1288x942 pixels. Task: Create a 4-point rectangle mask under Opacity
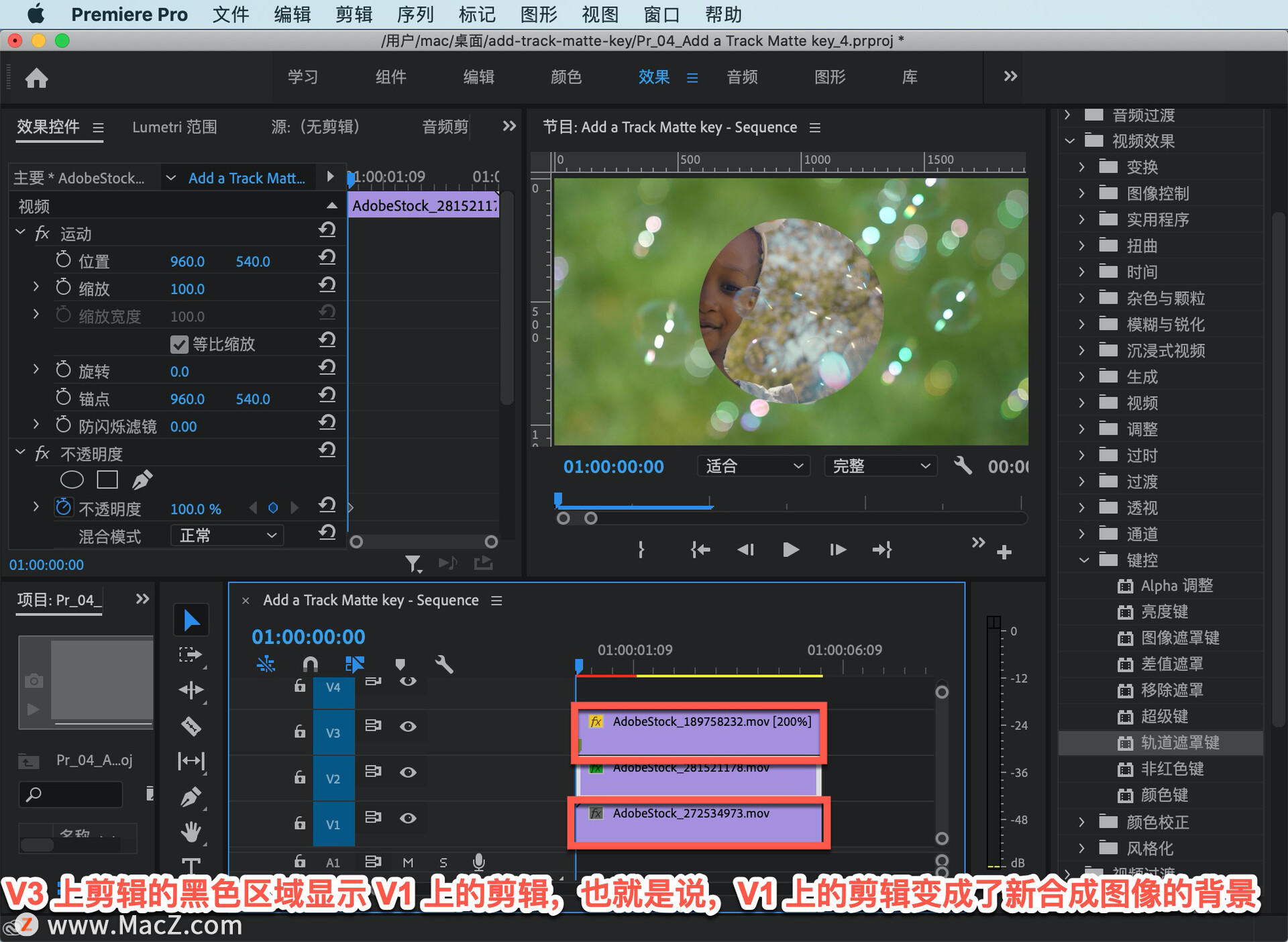107,480
